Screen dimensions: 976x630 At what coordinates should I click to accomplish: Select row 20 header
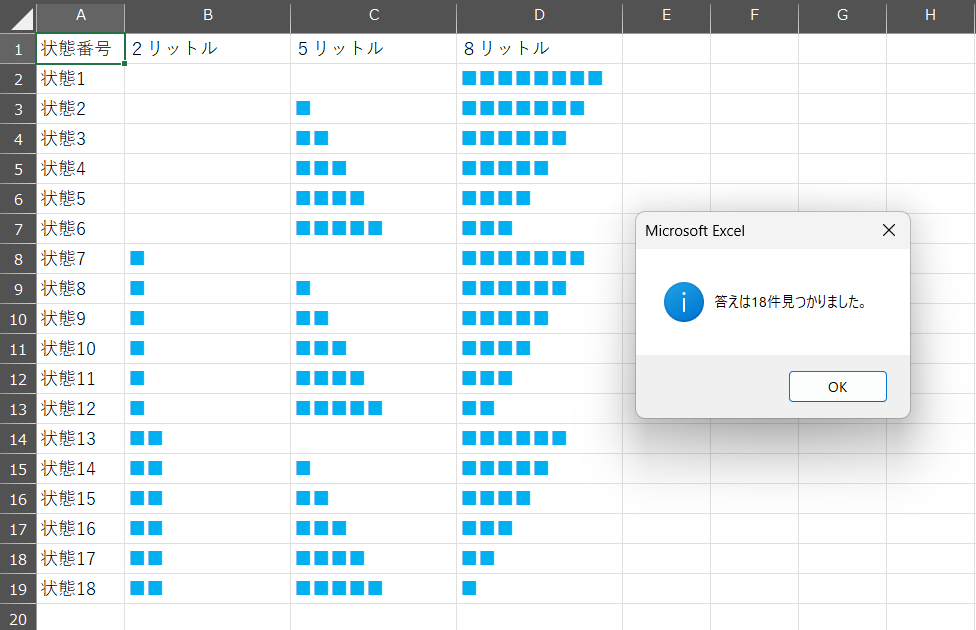click(x=18, y=619)
